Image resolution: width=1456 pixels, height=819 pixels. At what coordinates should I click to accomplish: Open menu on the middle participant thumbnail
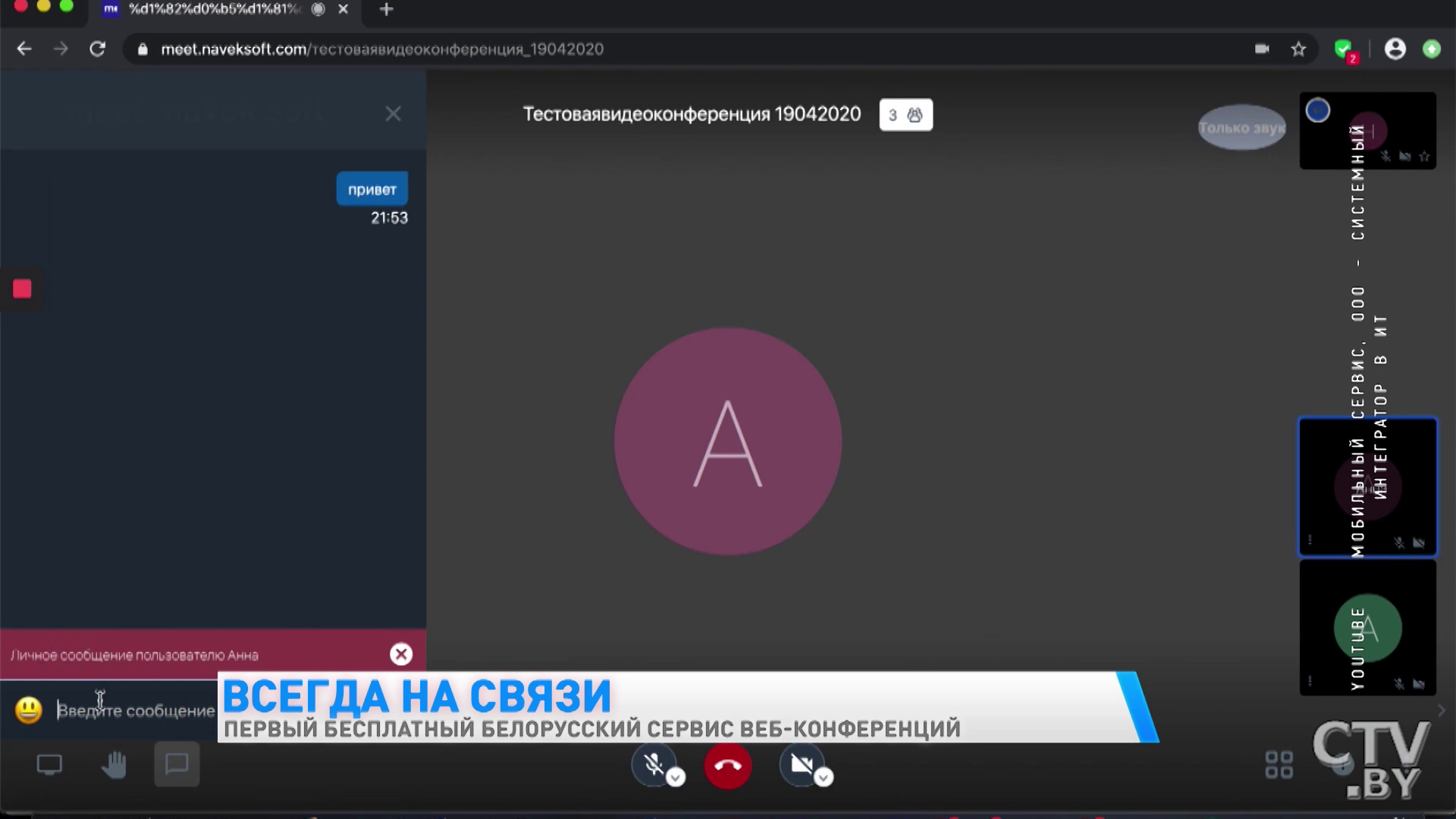tap(1310, 541)
